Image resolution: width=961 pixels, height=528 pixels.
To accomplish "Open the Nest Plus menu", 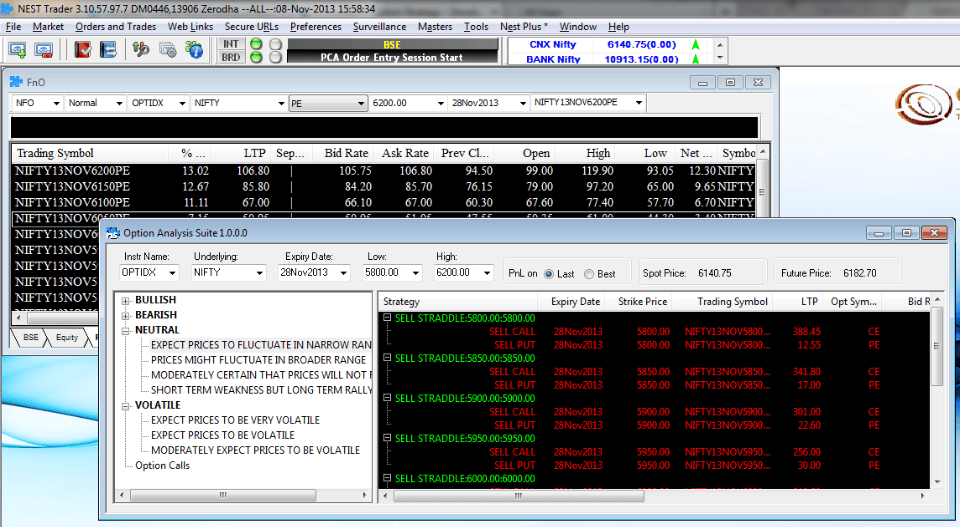I will (x=523, y=26).
